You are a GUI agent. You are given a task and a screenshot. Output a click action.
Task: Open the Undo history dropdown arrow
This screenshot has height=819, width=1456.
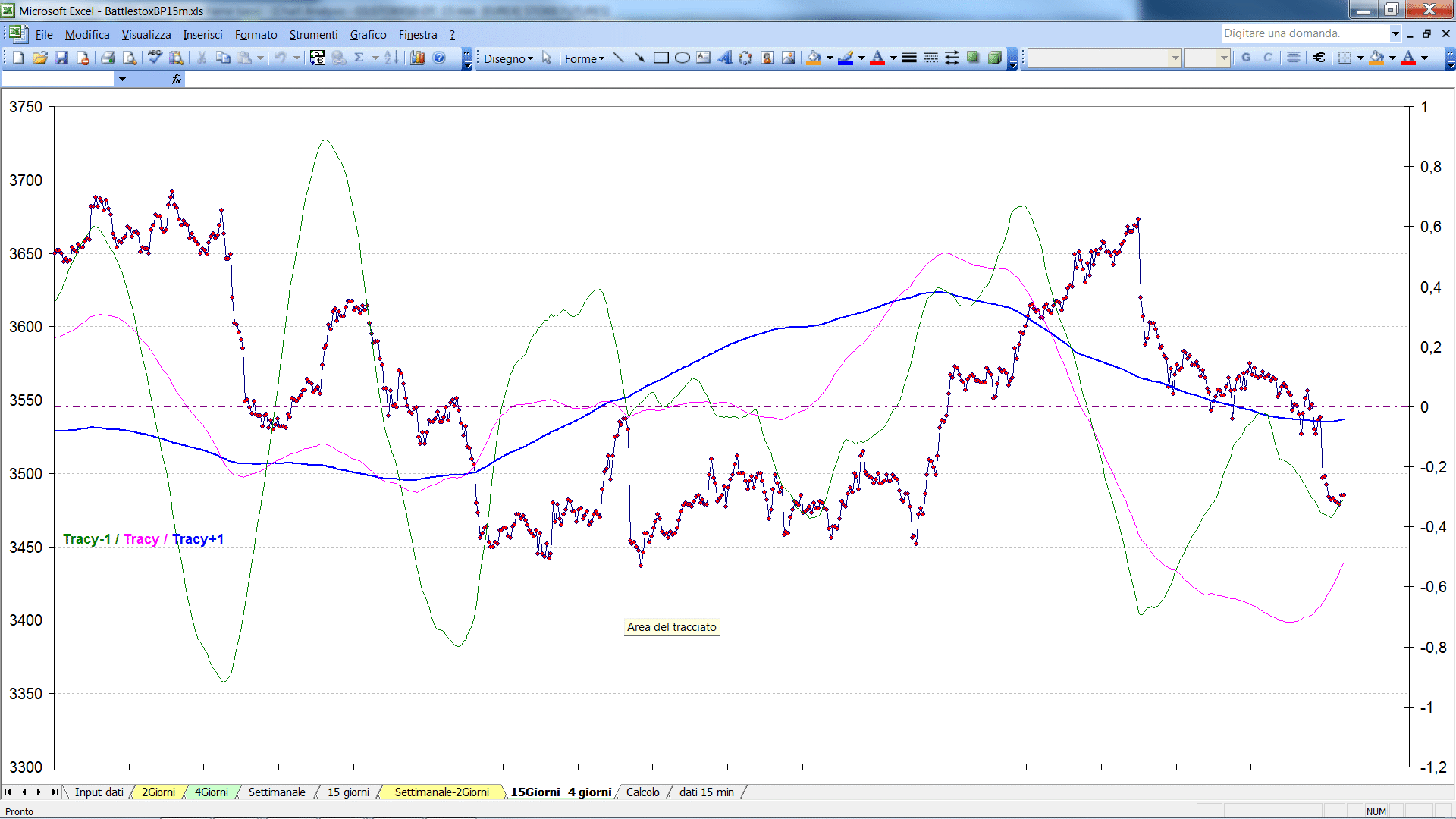(x=297, y=58)
